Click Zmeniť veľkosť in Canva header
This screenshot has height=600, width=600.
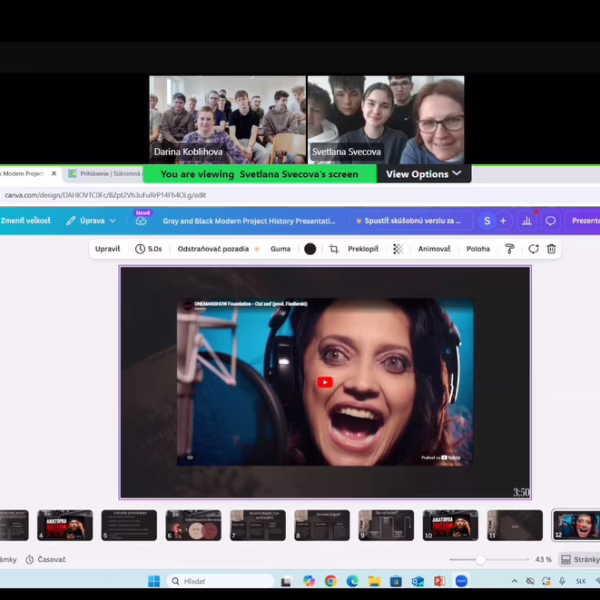[25, 220]
